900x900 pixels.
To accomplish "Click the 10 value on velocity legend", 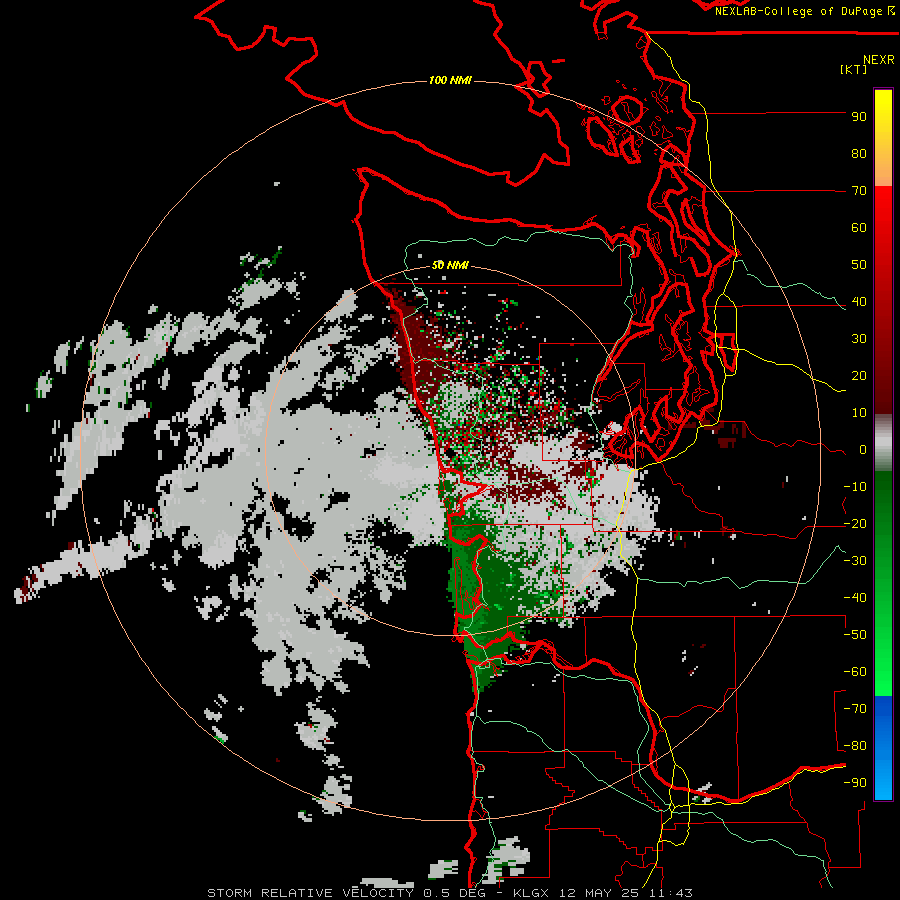I will [859, 413].
